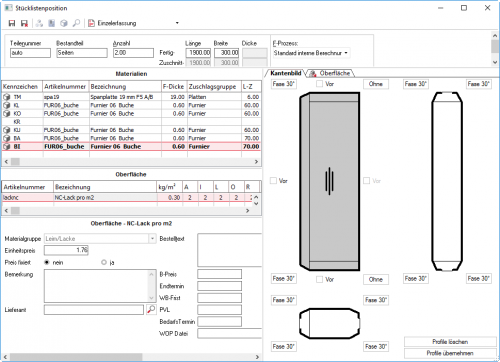Click the material icon in TM row
Screen dimensions: 500x362
click(x=6, y=97)
